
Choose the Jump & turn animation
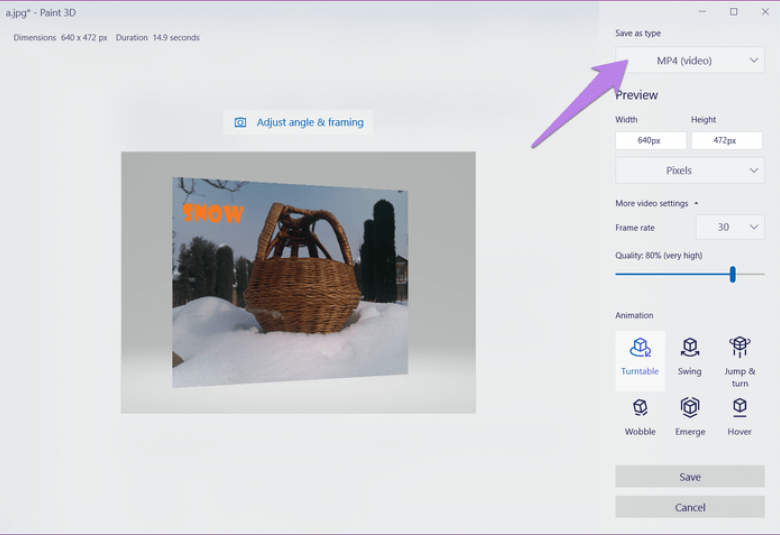(x=740, y=361)
